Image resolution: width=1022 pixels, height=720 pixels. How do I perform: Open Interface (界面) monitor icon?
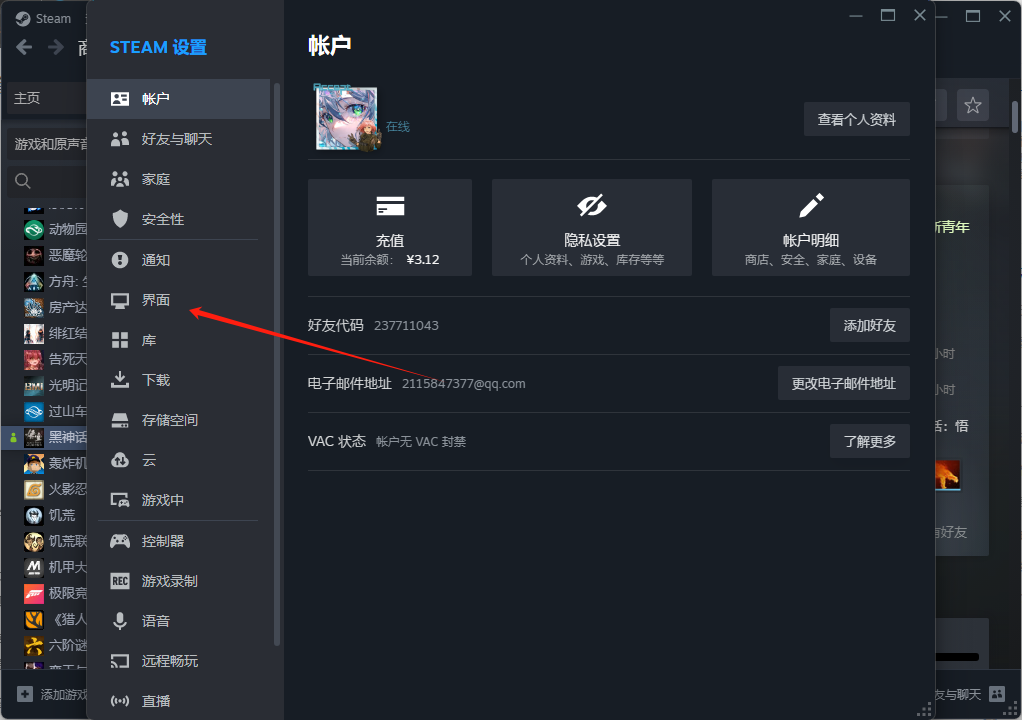[x=120, y=300]
